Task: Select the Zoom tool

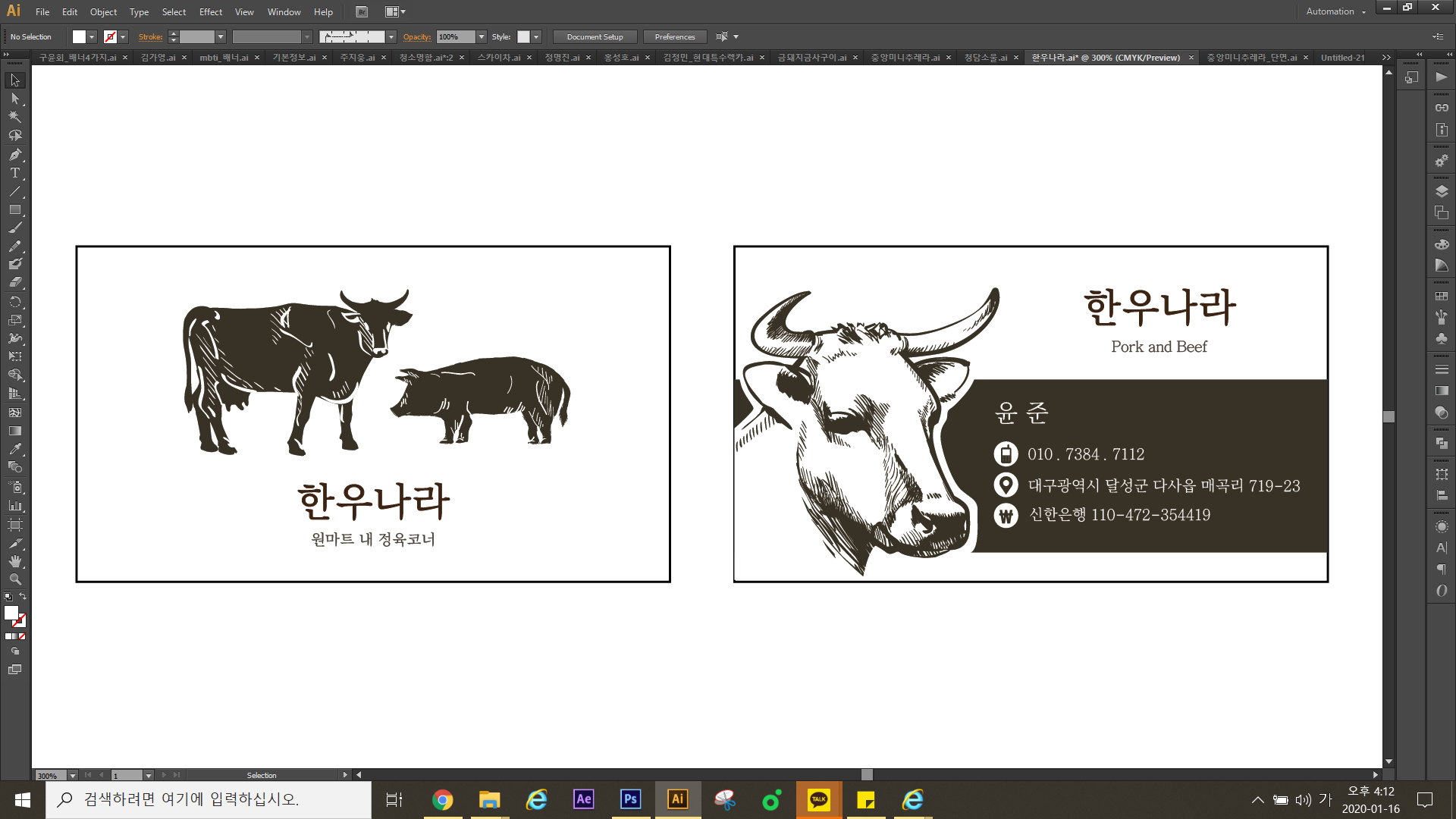Action: pos(15,579)
